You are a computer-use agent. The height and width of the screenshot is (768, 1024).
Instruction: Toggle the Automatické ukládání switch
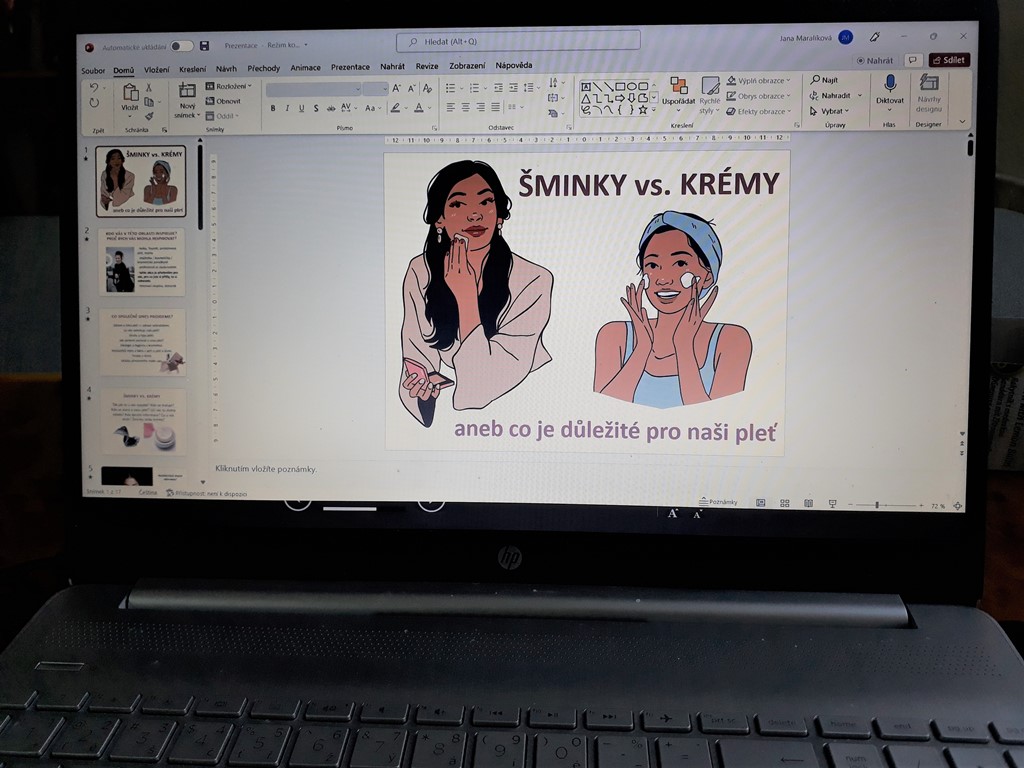[x=181, y=46]
